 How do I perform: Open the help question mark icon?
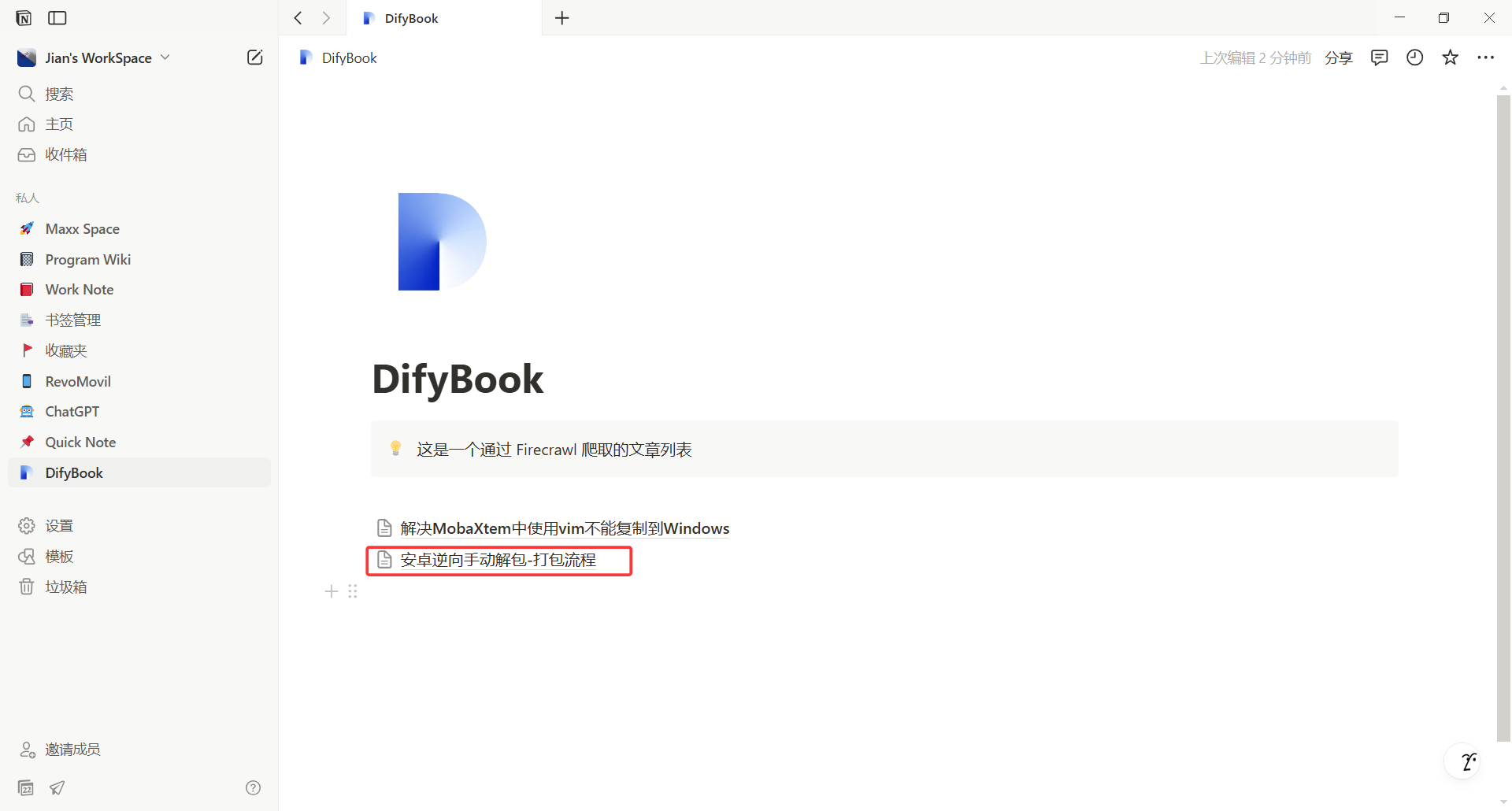point(253,787)
